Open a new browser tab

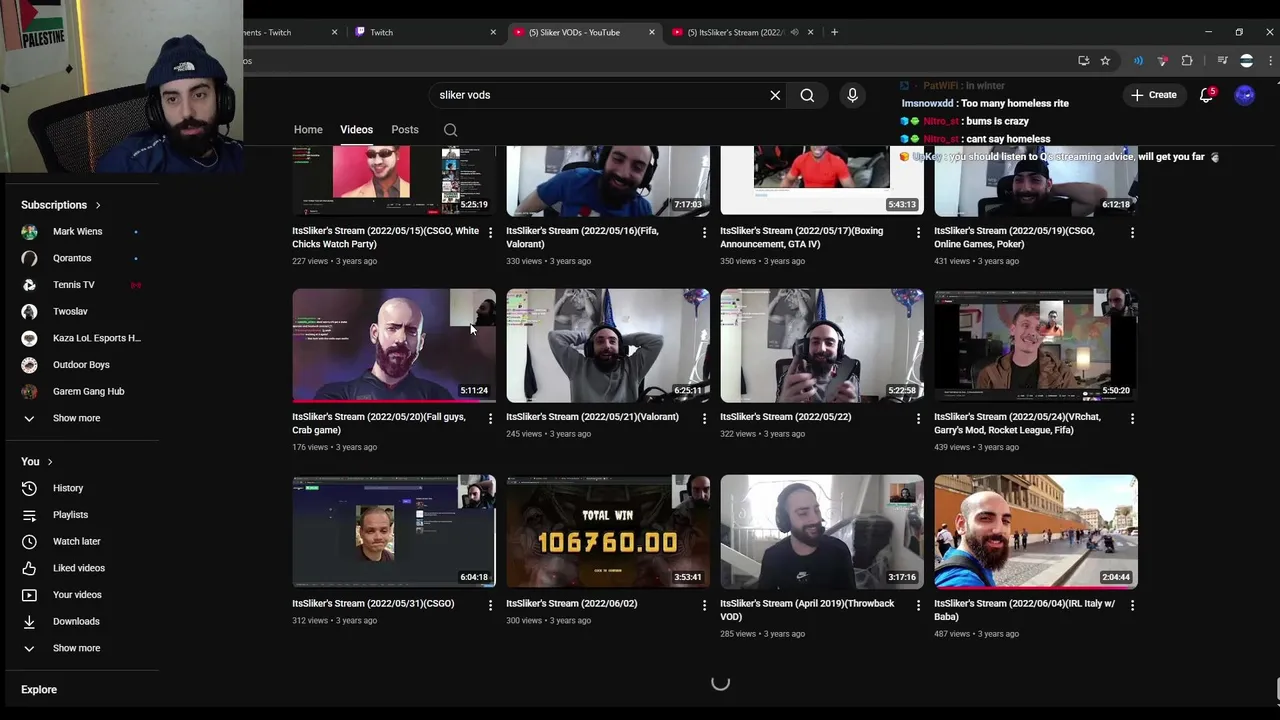point(835,32)
